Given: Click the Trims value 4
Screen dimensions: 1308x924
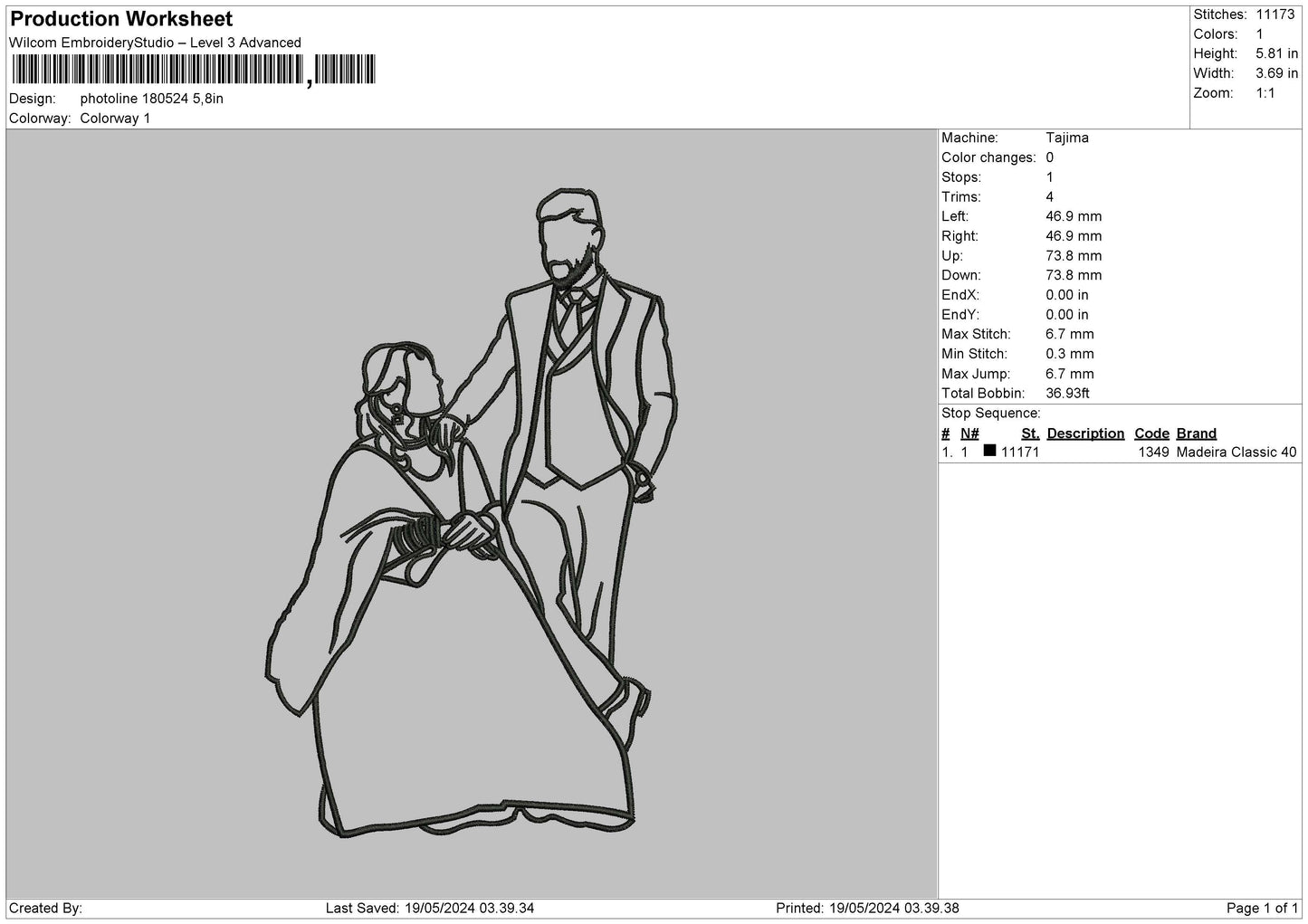Looking at the screenshot, I should 1050,197.
